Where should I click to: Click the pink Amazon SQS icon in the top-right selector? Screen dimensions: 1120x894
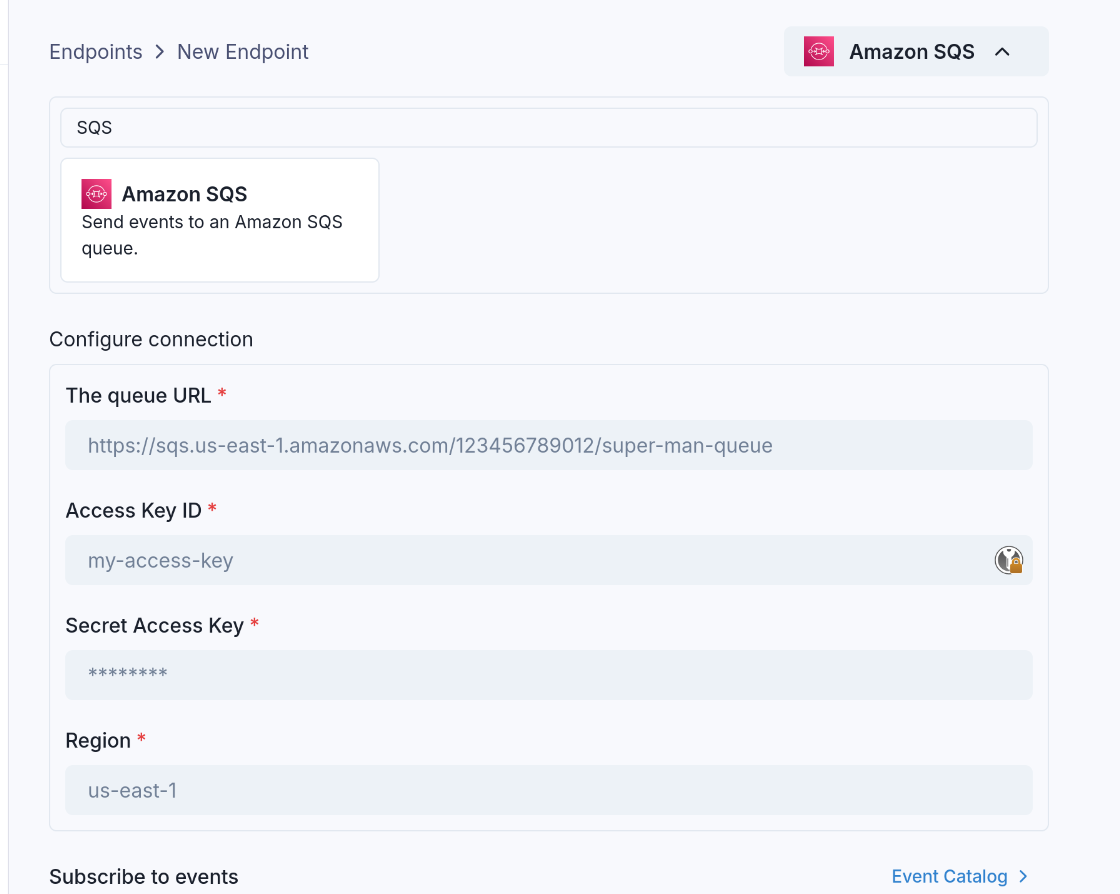(818, 51)
